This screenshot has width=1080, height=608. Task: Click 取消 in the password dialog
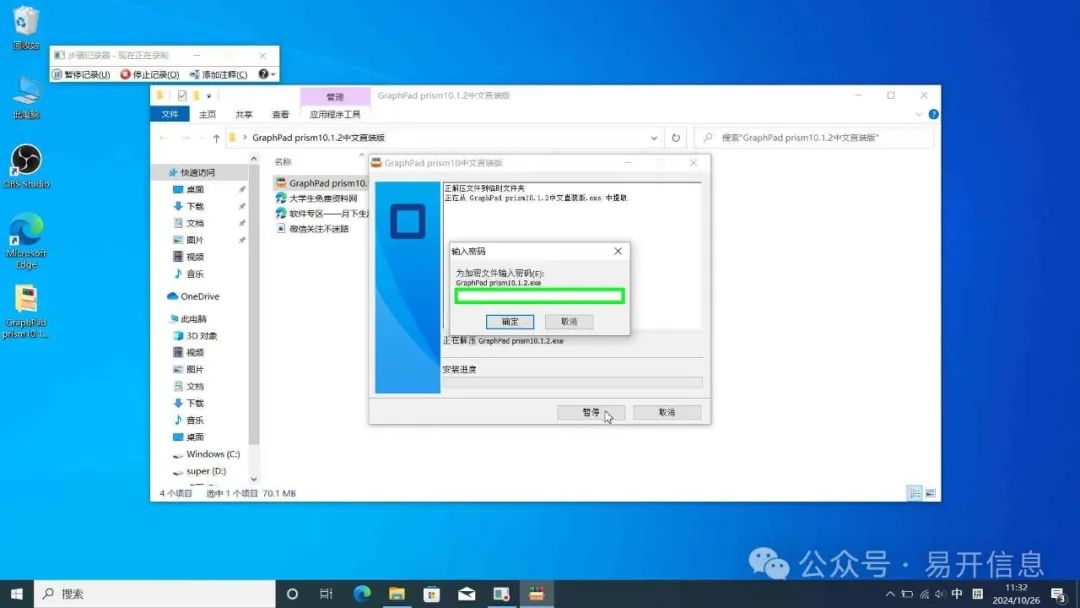click(569, 322)
